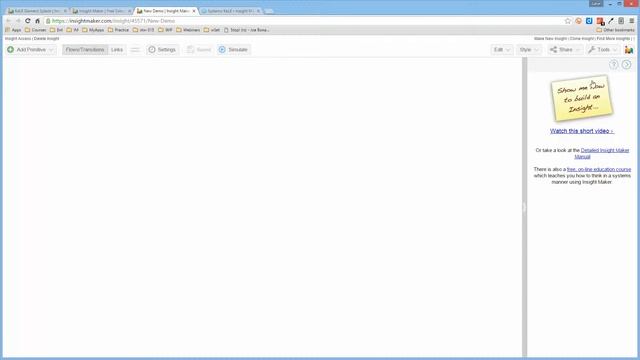The height and width of the screenshot is (360, 640).
Task: Run the model with the Simulate button
Action: 233,49
